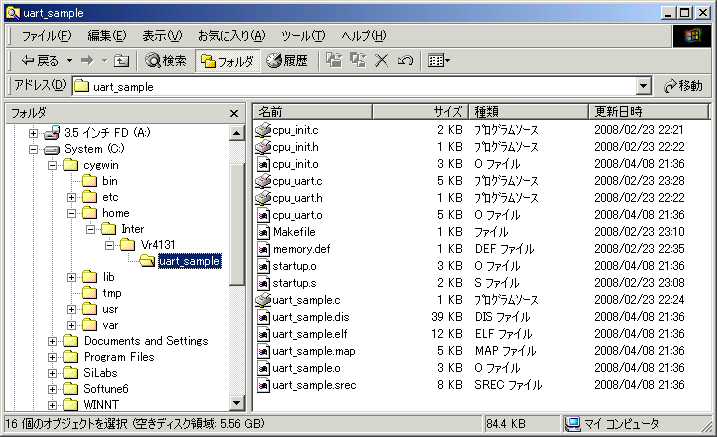Screen dimensions: 717x437
Task: Open the 表示(V) menu
Action: (162, 36)
